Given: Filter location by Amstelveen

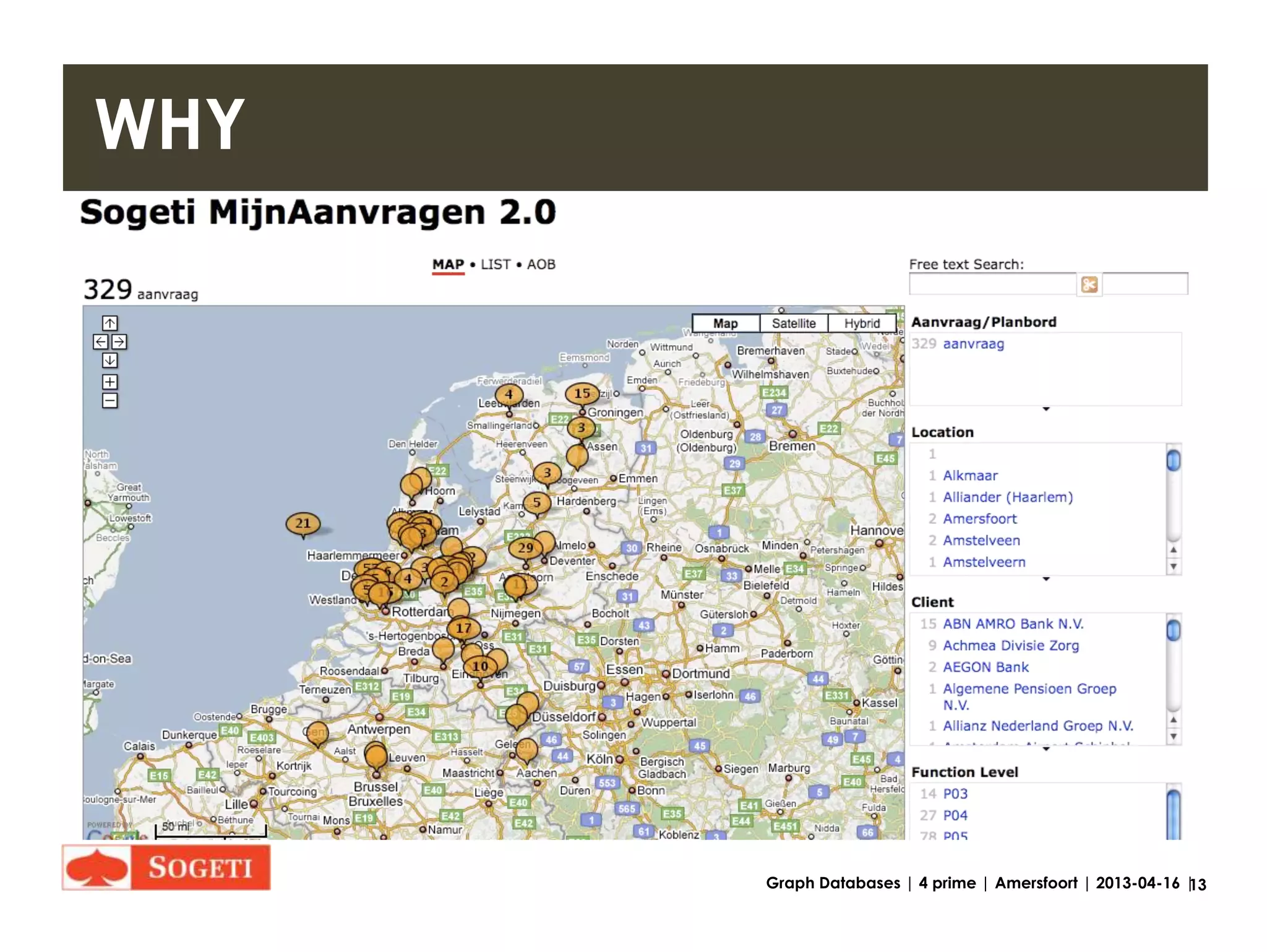Looking at the screenshot, I should (x=982, y=541).
